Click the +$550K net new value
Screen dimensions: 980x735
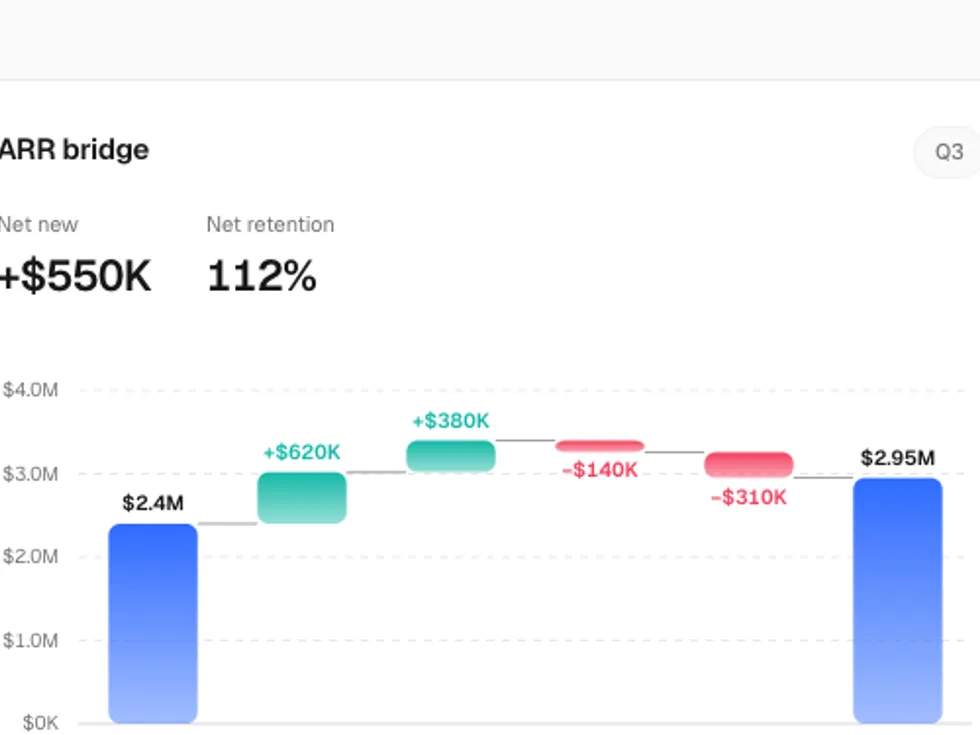pos(75,276)
